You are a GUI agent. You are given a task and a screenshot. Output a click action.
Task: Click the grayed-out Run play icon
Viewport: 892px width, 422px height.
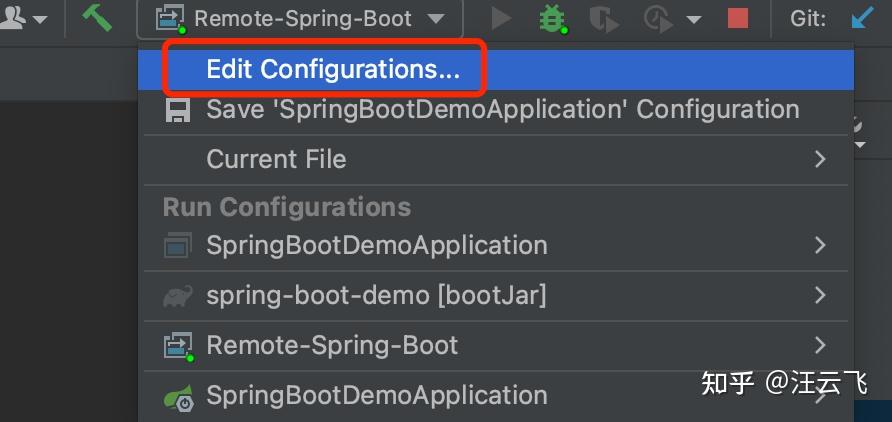[x=501, y=18]
